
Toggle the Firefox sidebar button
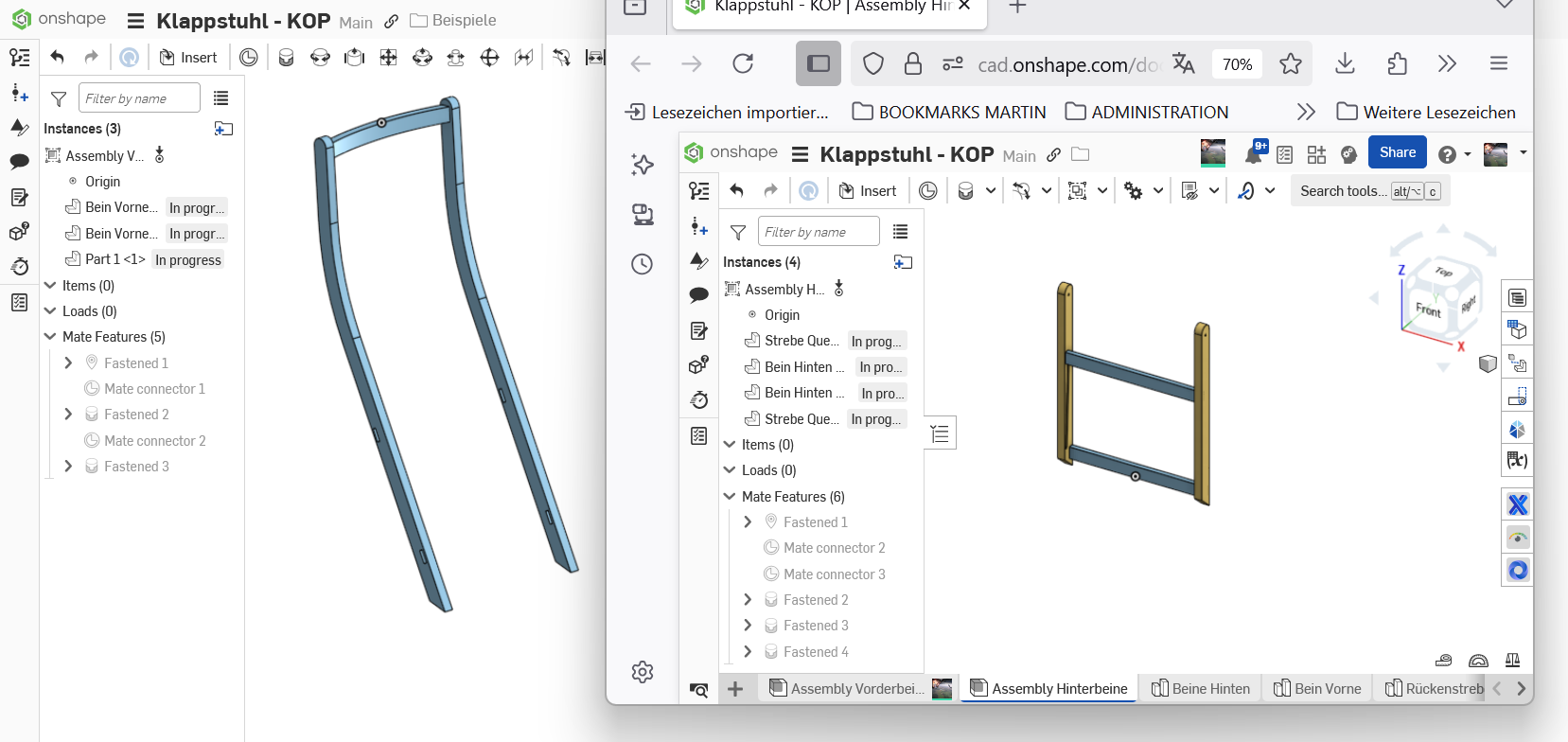(x=819, y=64)
